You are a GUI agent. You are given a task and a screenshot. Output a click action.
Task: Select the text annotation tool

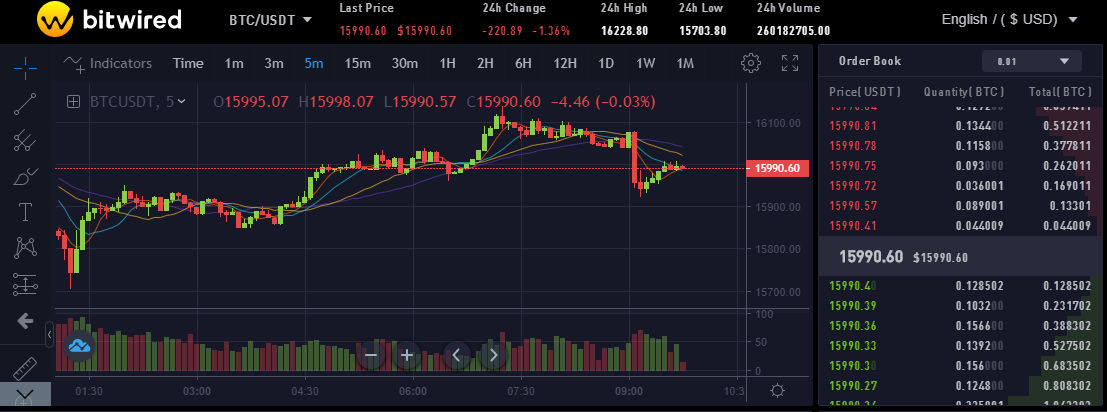point(25,212)
